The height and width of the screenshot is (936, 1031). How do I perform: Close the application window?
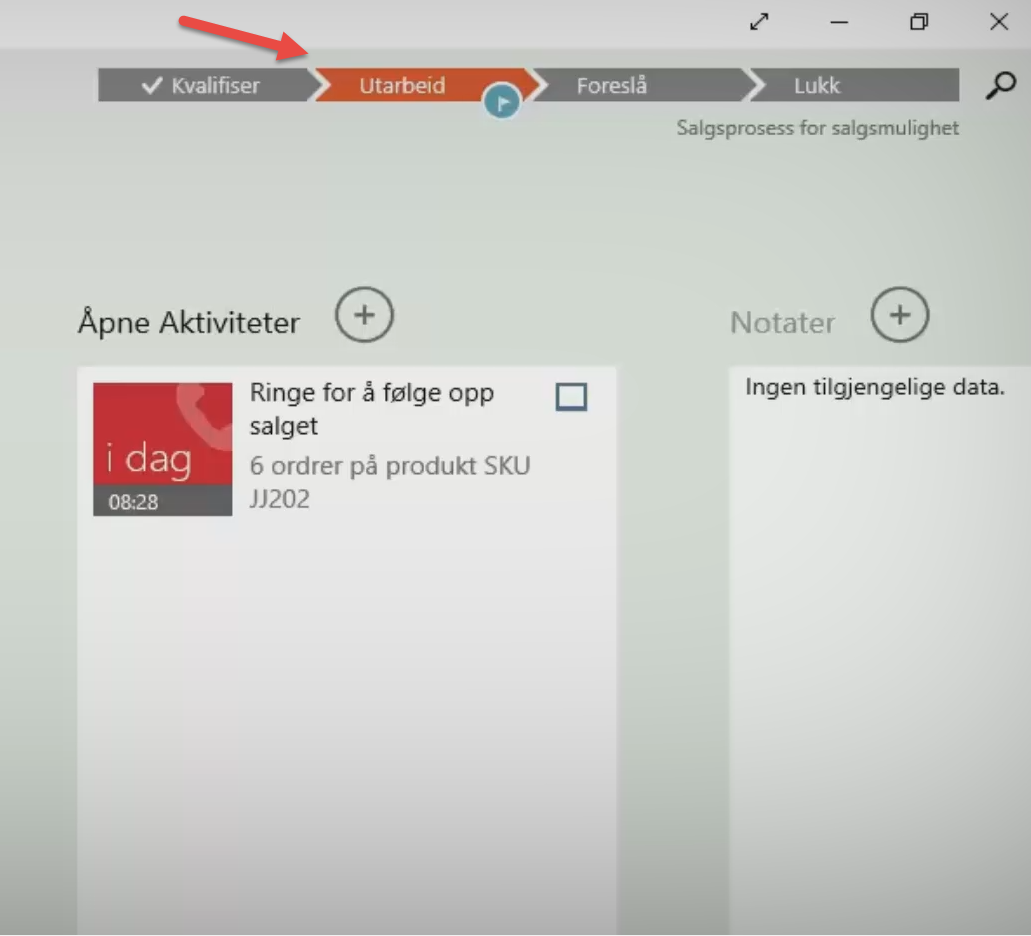click(x=998, y=22)
